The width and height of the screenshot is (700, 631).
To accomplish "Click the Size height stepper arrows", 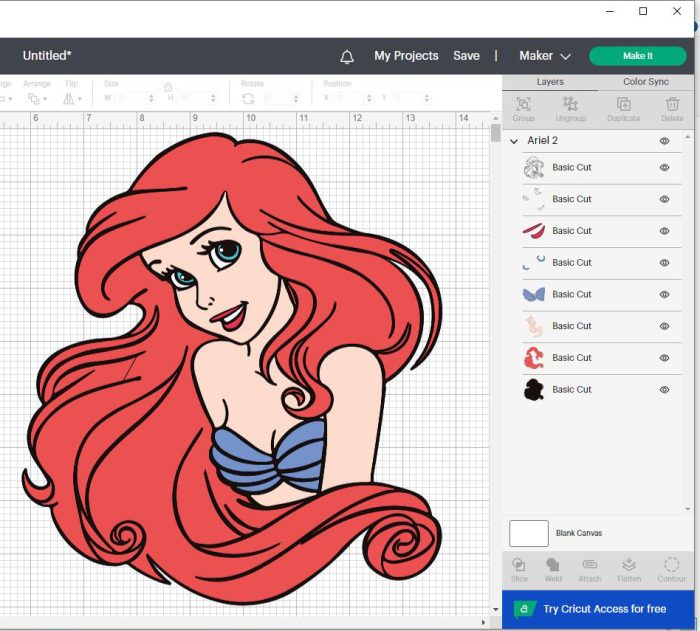I will pyautogui.click(x=213, y=98).
